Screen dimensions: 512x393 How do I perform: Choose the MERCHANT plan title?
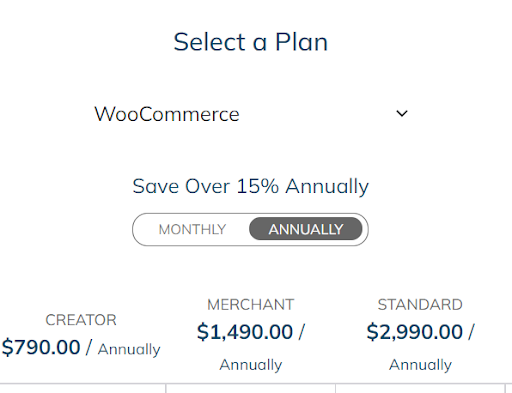coord(251,305)
